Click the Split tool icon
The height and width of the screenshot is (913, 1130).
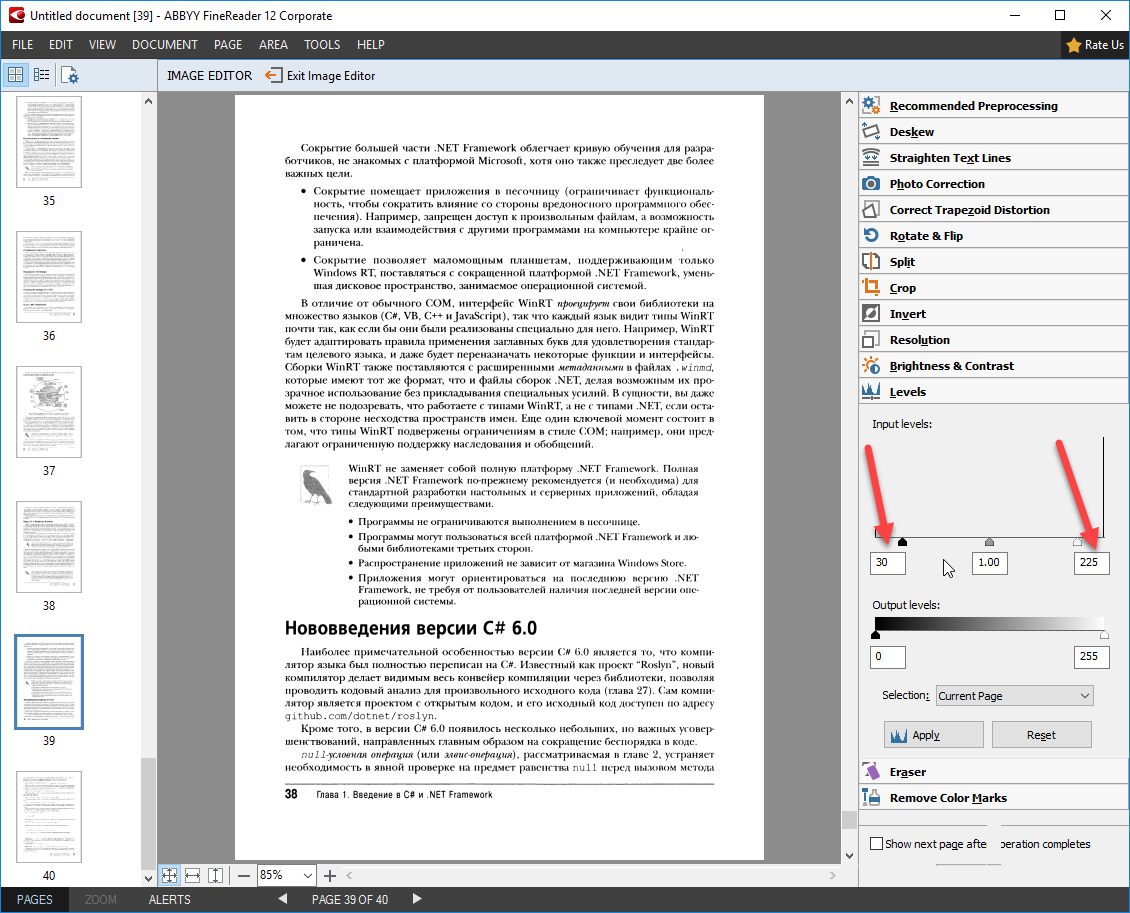[x=871, y=261]
